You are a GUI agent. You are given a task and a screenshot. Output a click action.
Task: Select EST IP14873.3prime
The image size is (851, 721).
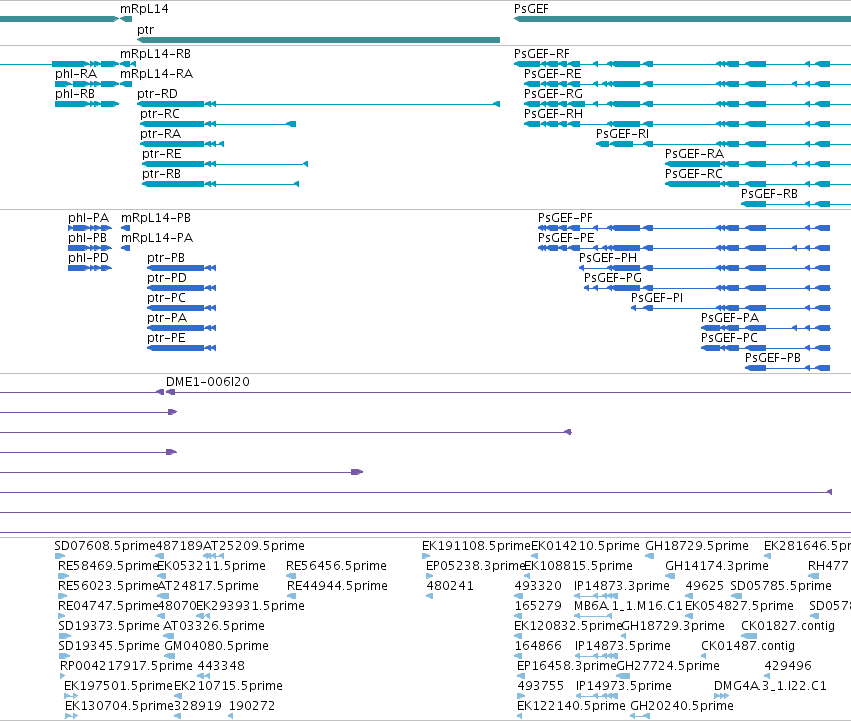[596, 596]
